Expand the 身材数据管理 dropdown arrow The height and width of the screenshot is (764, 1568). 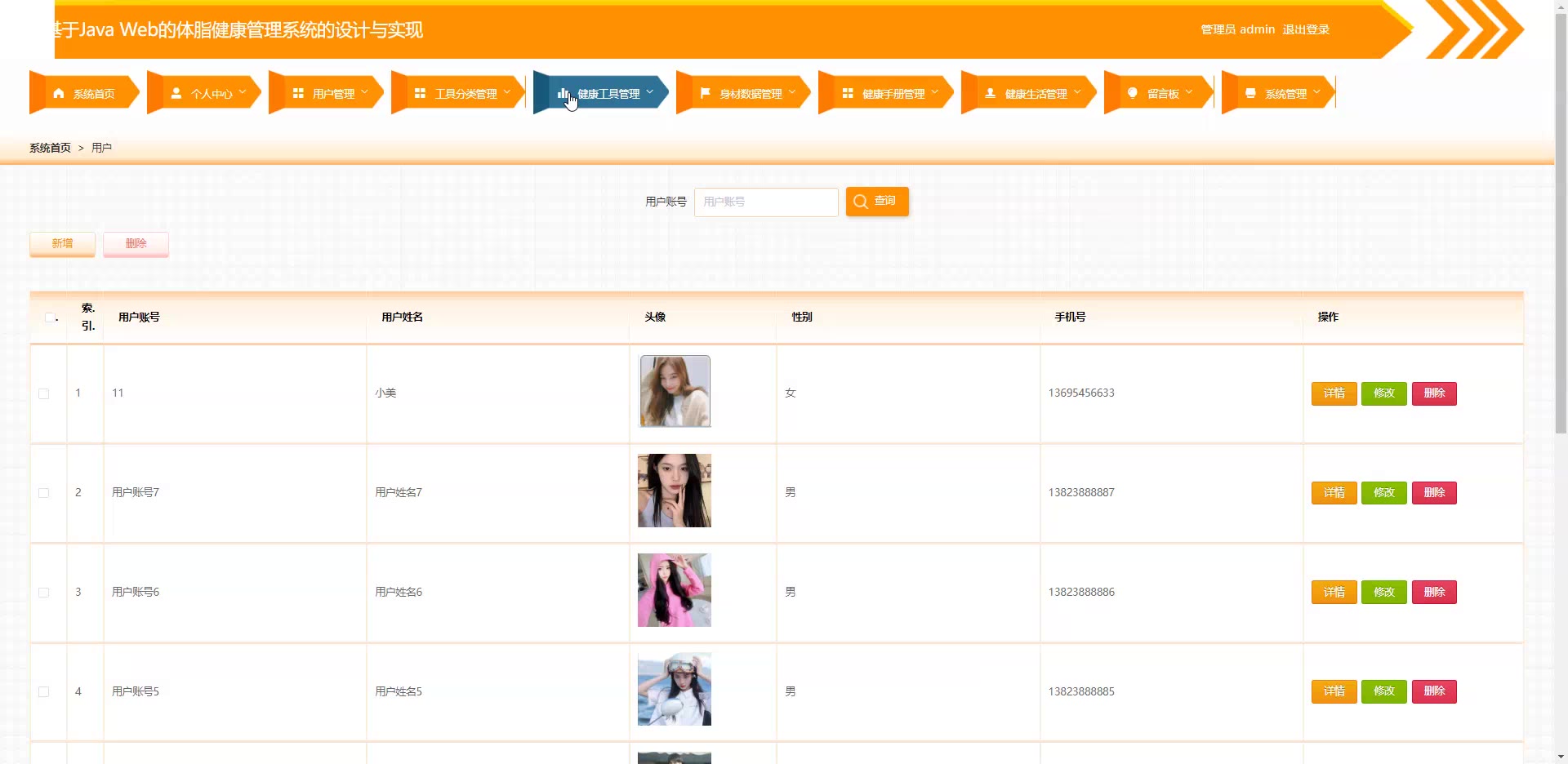tap(792, 92)
